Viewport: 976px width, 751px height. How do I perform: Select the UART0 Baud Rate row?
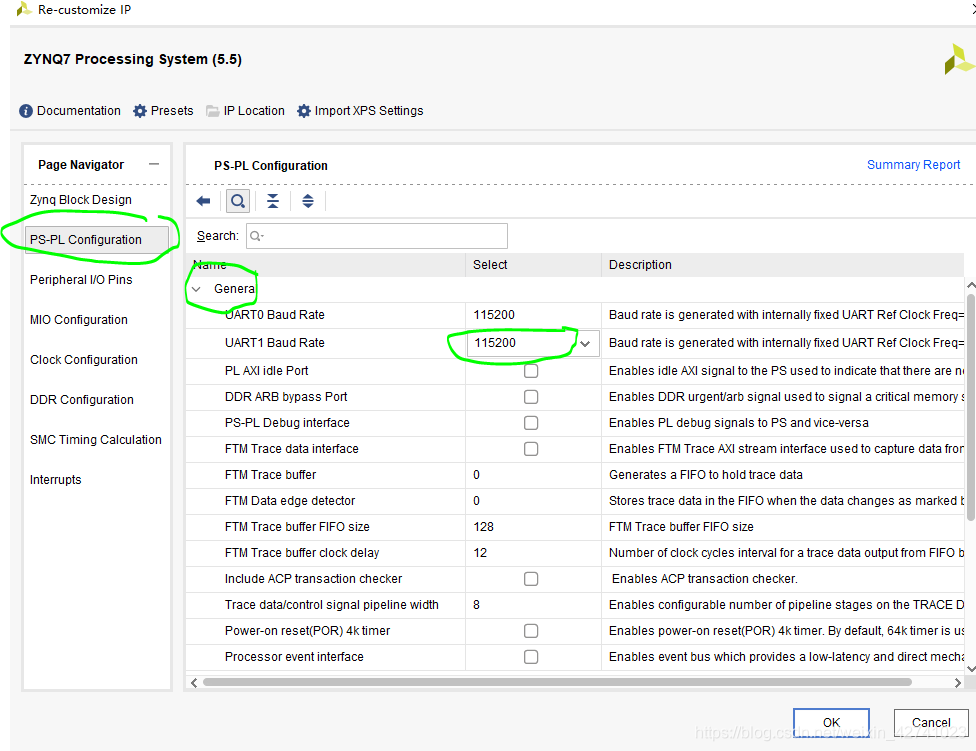(x=575, y=315)
